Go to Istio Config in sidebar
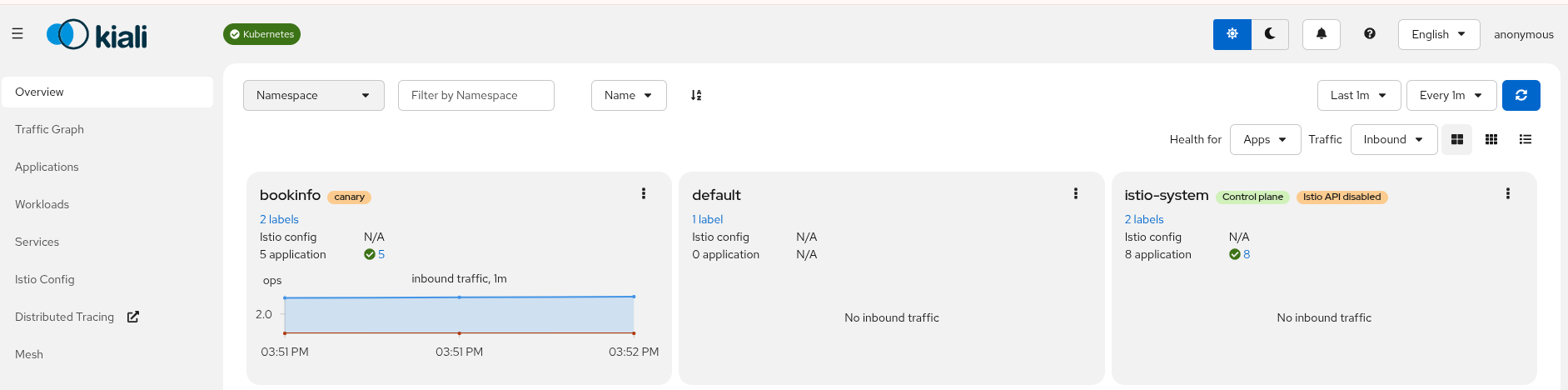Viewport: 1568px width, 390px height. [x=45, y=279]
